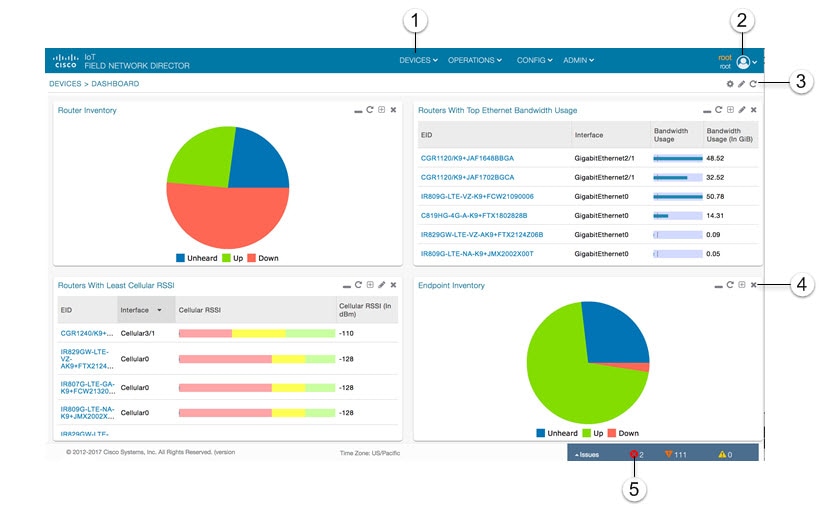
Task: Minimize the Endpoint Inventory dashlet
Action: pyautogui.click(x=718, y=286)
